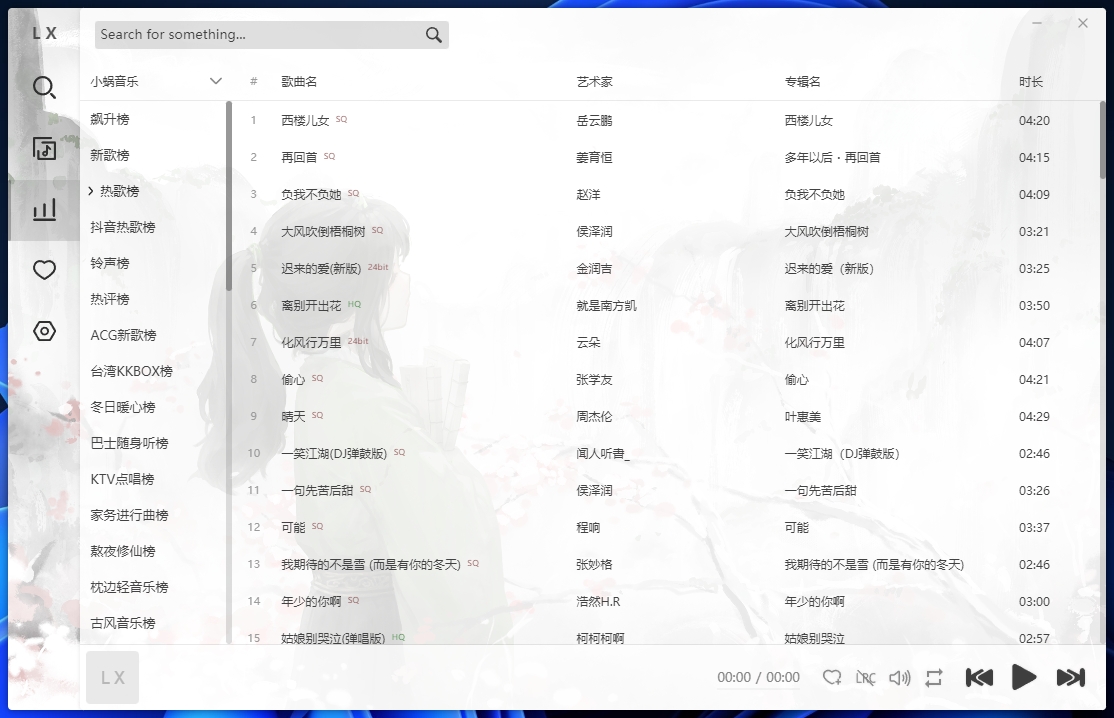This screenshot has width=1114, height=718.
Task: Open the leaderboard chart sidebar icon
Action: (44, 210)
